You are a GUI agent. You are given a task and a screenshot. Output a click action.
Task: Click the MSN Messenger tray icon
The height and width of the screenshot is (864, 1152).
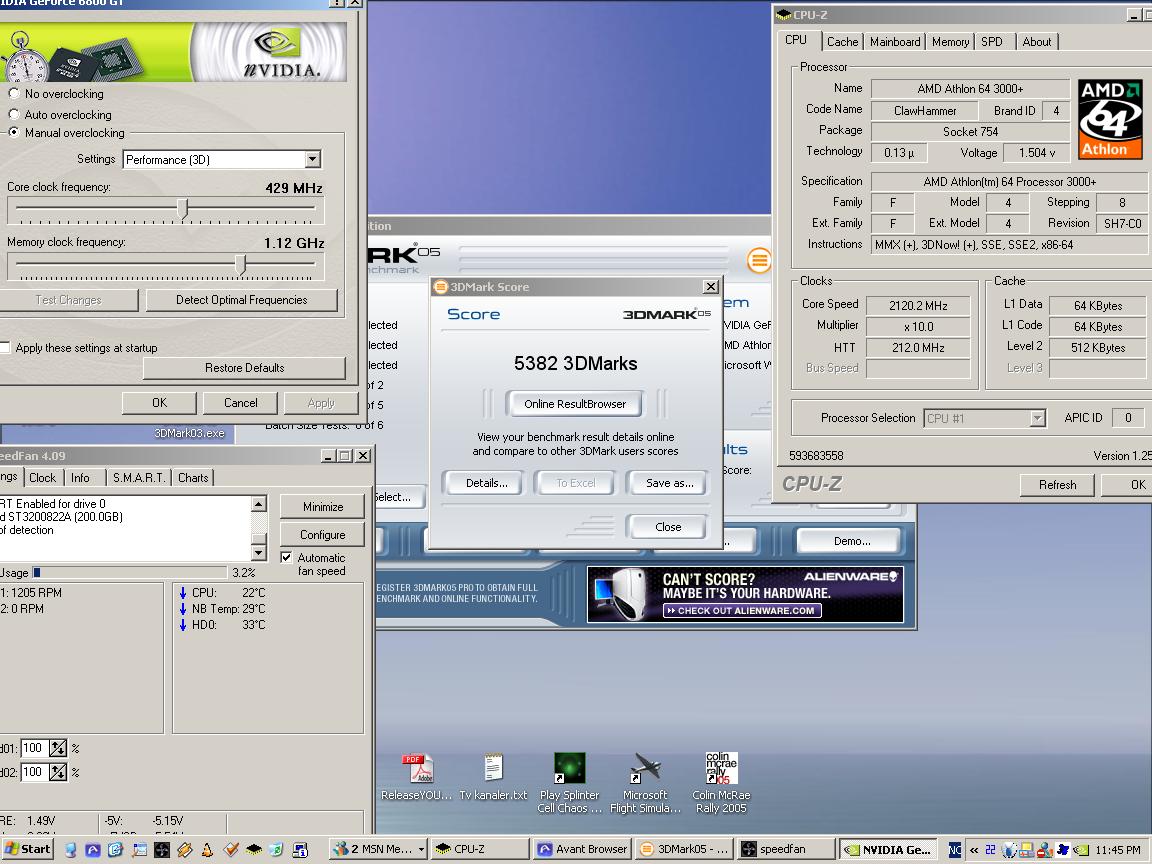point(1045,850)
